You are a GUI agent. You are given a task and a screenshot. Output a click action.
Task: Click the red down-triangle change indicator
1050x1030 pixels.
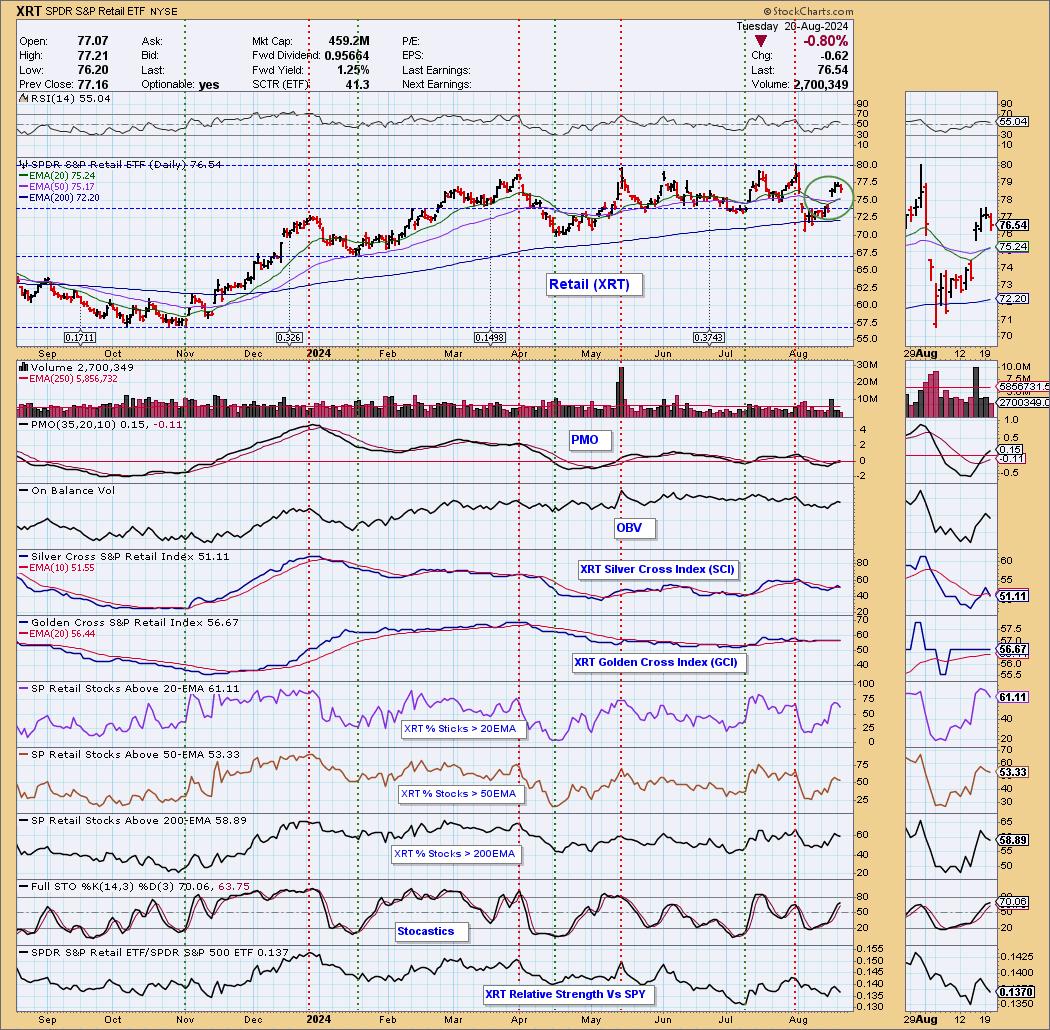coord(761,41)
